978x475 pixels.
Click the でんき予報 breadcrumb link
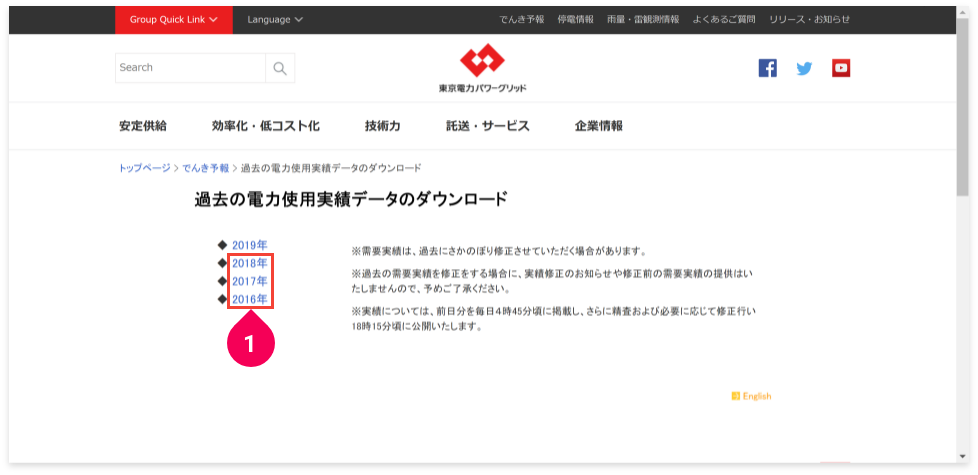[206, 168]
